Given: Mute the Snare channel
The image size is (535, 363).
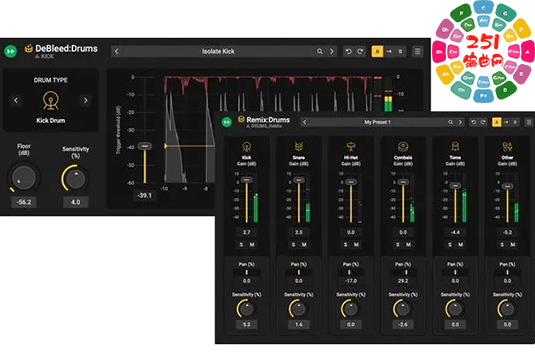Looking at the screenshot, I should pos(304,245).
